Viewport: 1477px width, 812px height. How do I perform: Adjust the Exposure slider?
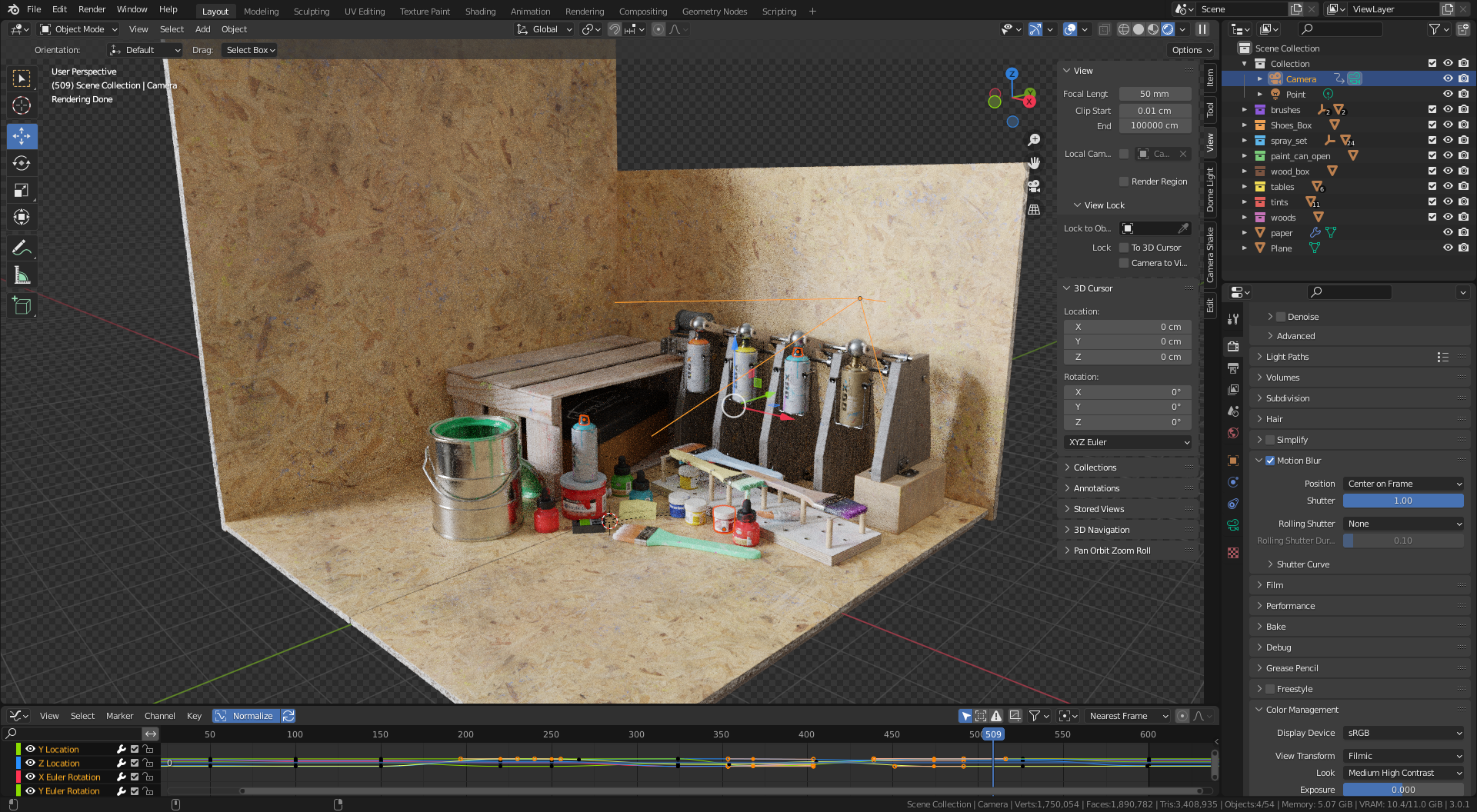(1403, 790)
